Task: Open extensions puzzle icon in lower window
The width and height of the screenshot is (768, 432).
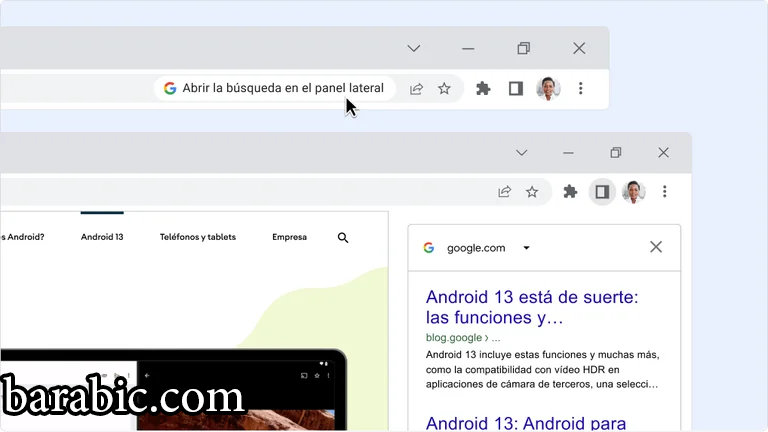Action: 571,191
